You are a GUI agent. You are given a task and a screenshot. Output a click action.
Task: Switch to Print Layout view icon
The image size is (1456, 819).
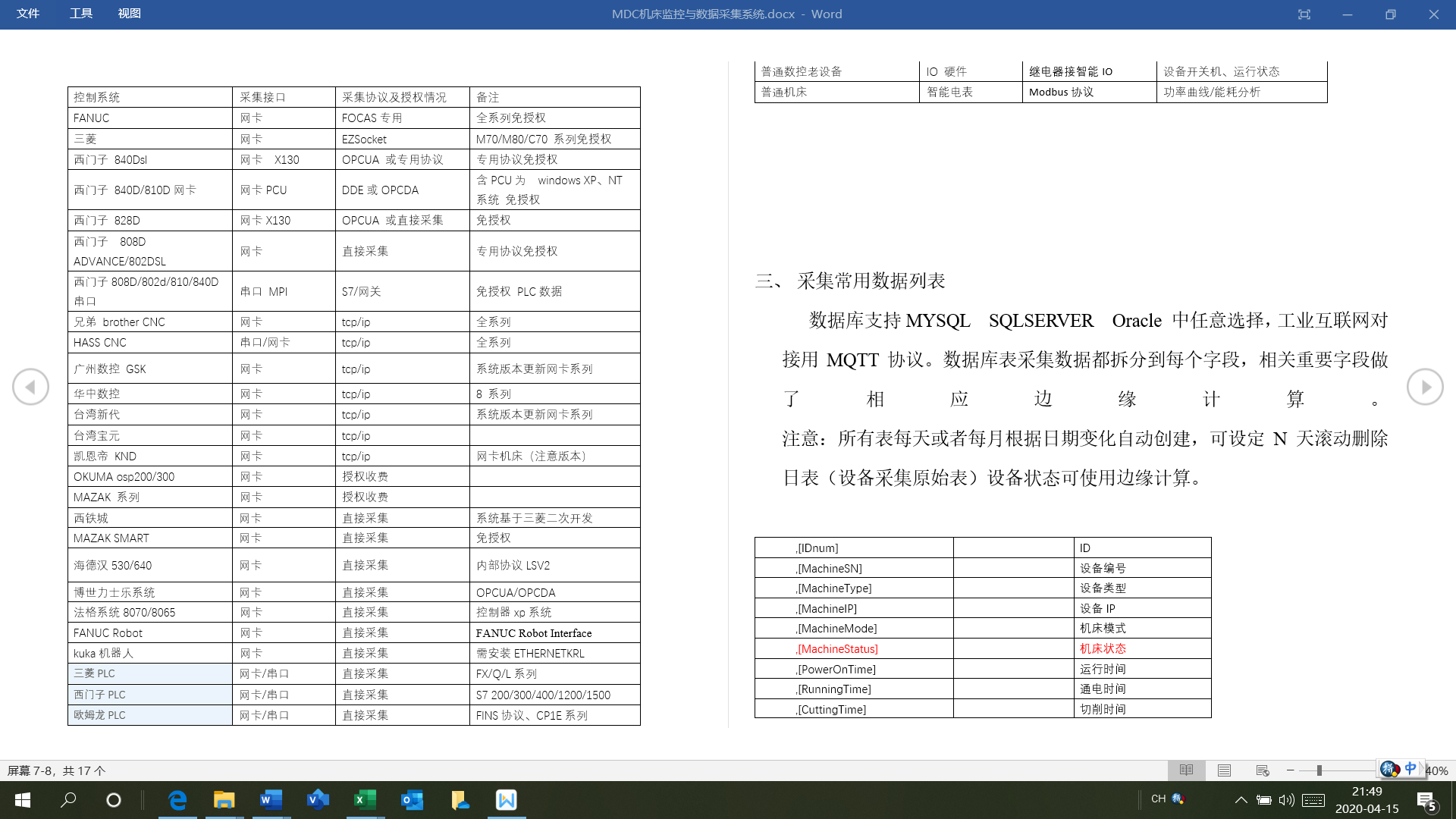click(1224, 770)
